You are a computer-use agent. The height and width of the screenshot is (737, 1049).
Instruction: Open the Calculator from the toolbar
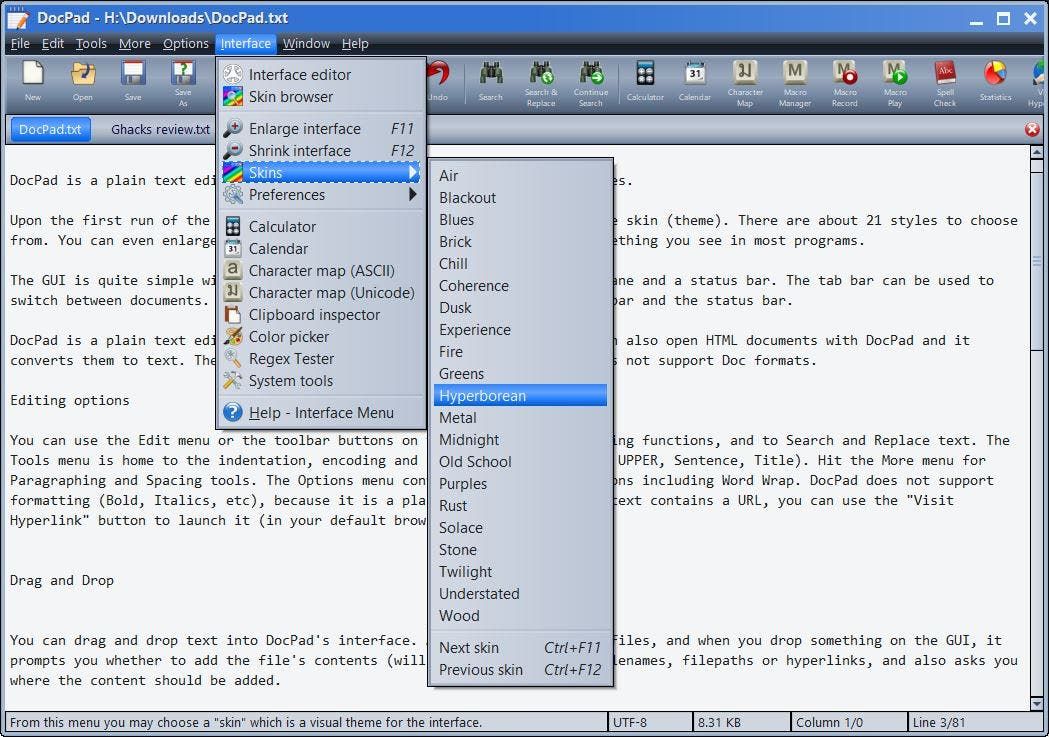click(645, 80)
